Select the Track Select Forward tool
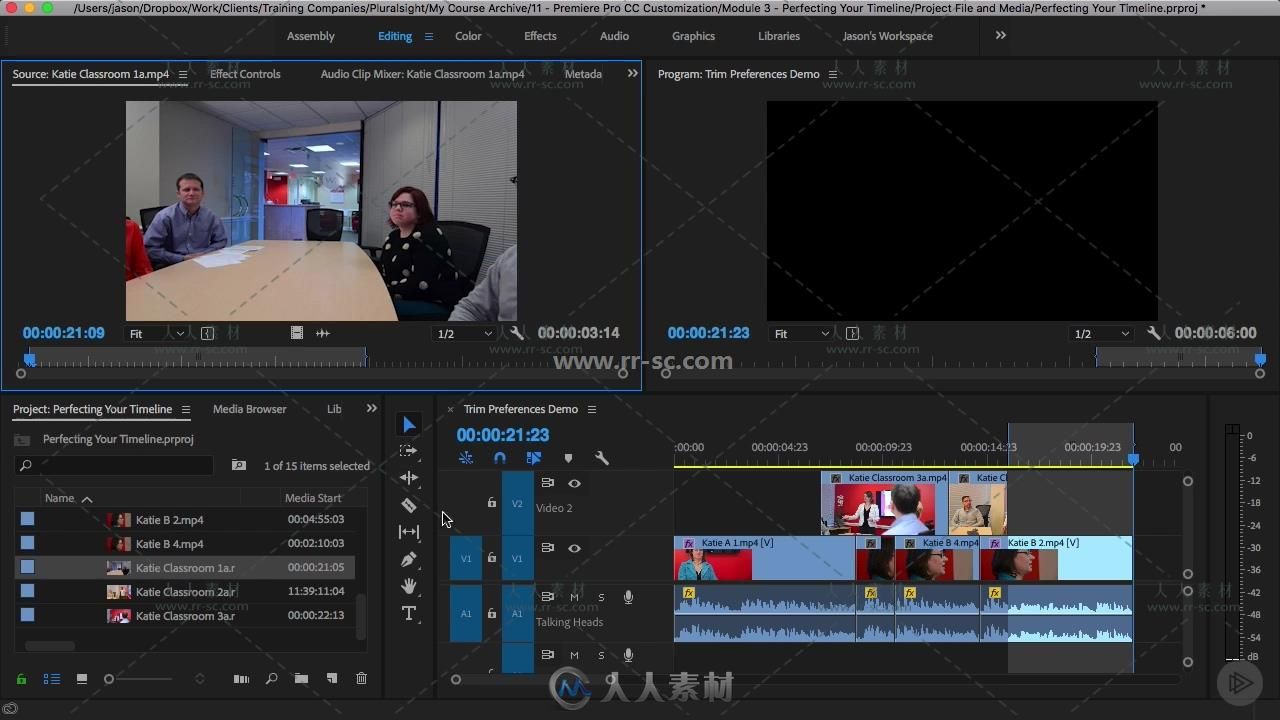Screen dimensions: 1280x720 click(x=409, y=451)
